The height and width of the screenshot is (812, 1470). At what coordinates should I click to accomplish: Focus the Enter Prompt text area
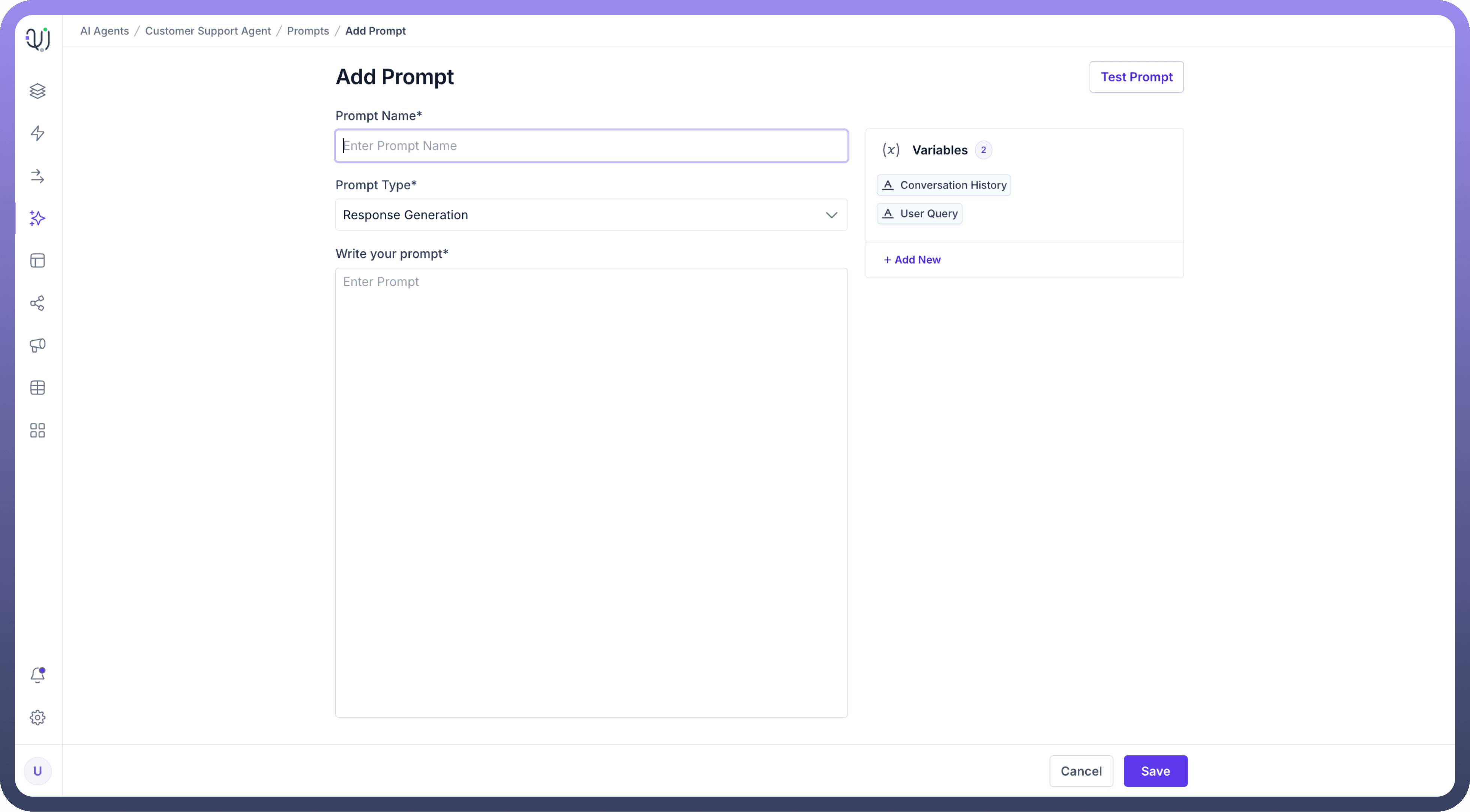591,492
